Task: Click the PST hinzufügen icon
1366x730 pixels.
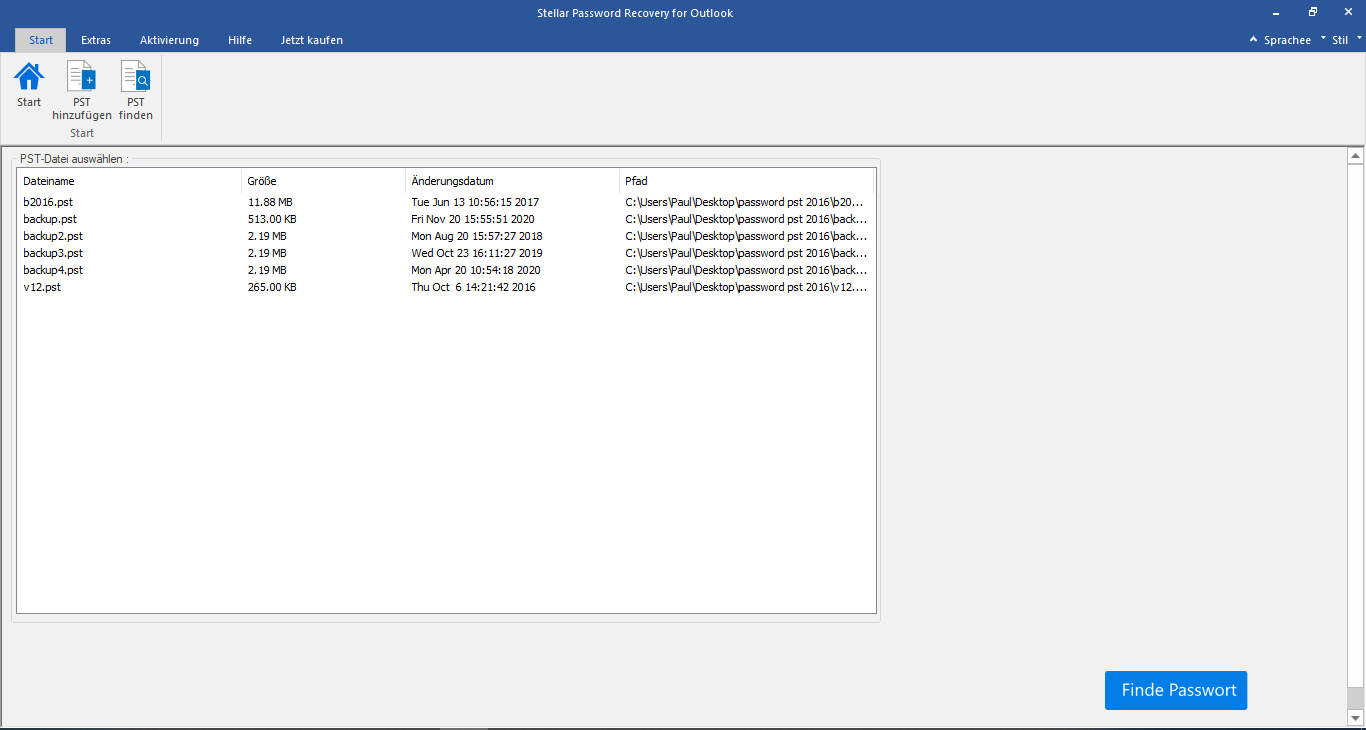Action: point(81,77)
